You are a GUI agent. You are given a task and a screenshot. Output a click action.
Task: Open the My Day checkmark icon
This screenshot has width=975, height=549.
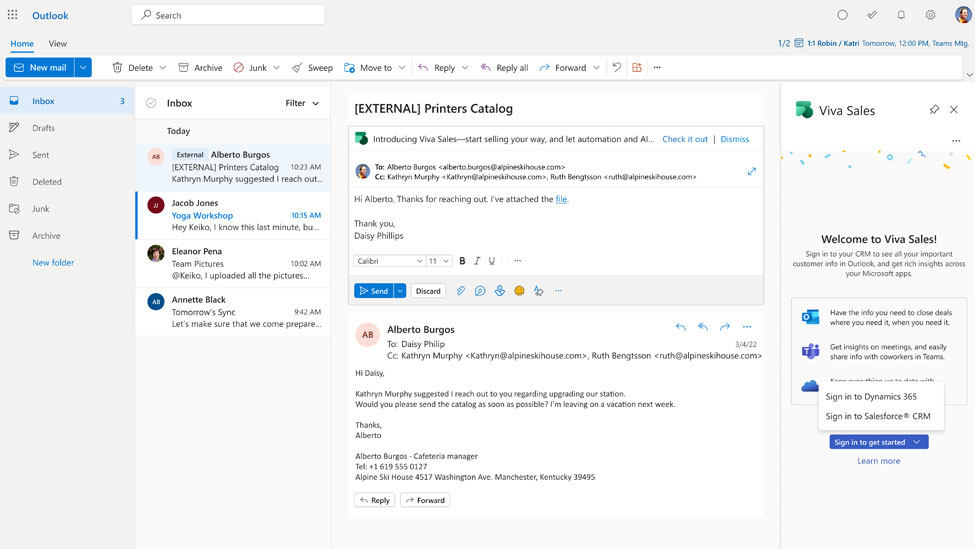point(872,15)
